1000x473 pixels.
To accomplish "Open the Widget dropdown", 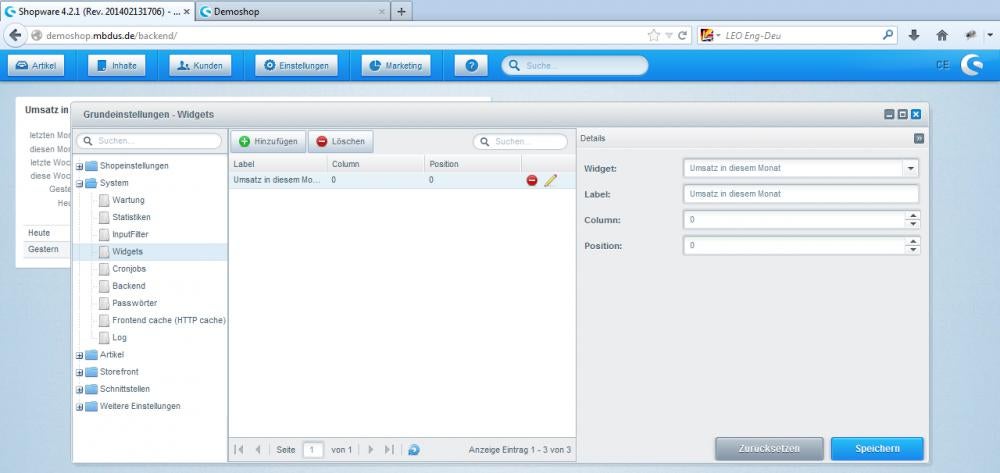I will point(911,168).
